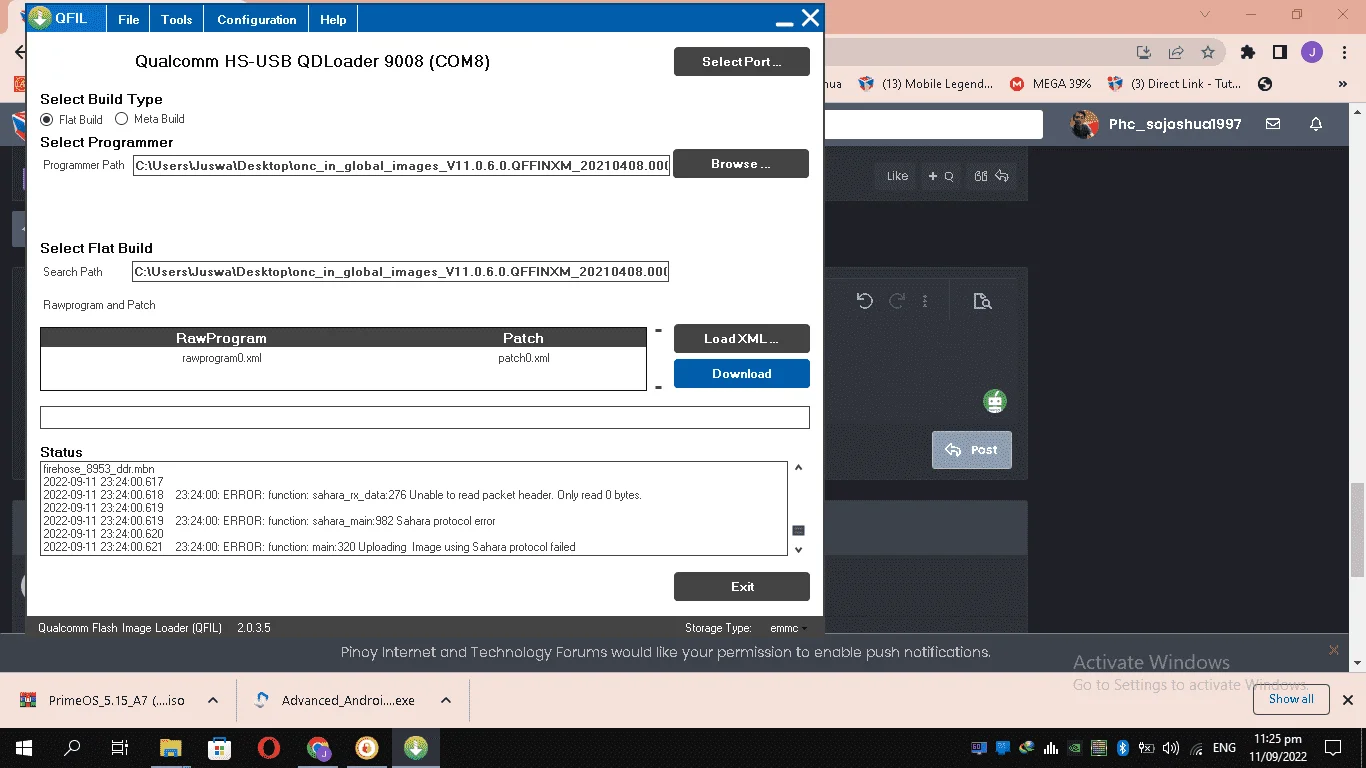Click the Status log scroll down arrow

point(798,549)
